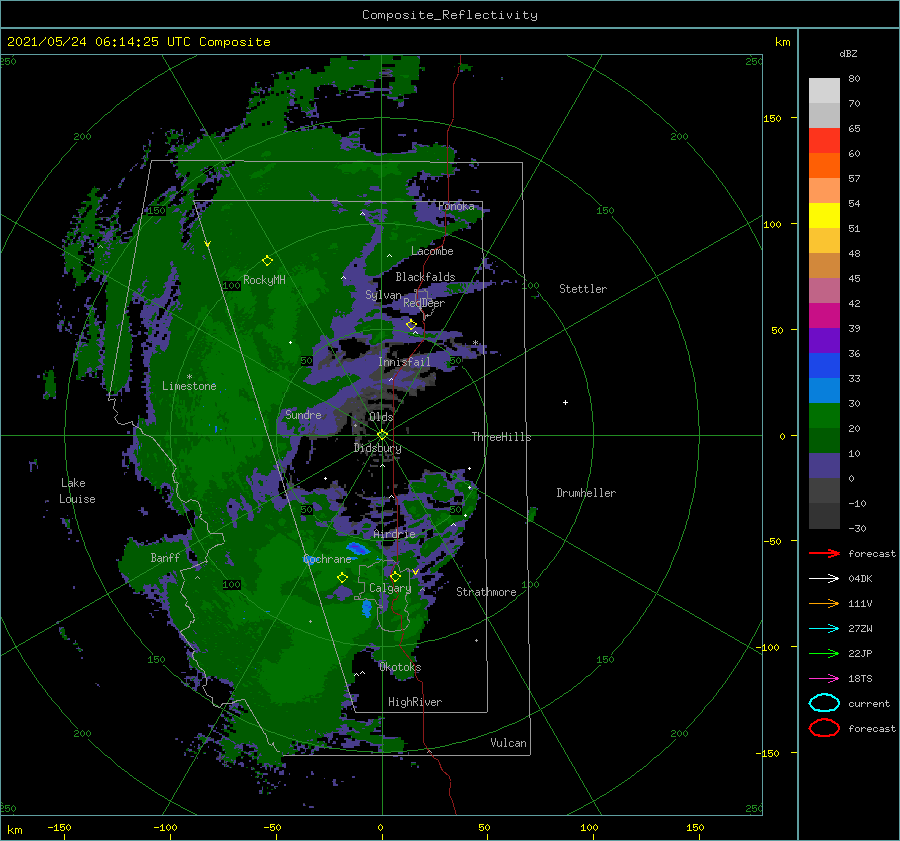The image size is (900, 841).
Task: Select the violet 36-39 dBZ swatch
Action: click(x=824, y=340)
